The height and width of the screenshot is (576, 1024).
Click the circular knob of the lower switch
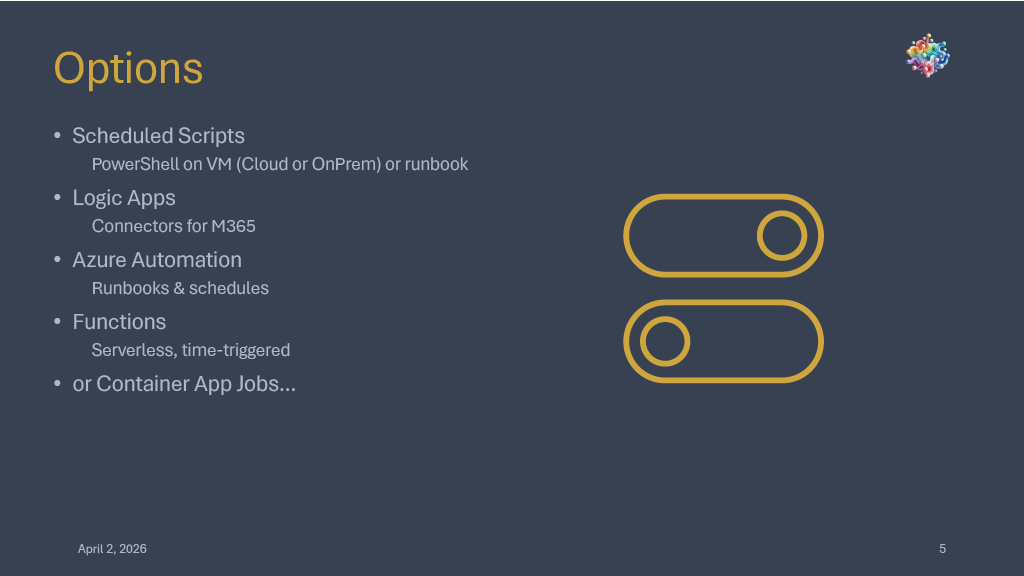(x=665, y=342)
